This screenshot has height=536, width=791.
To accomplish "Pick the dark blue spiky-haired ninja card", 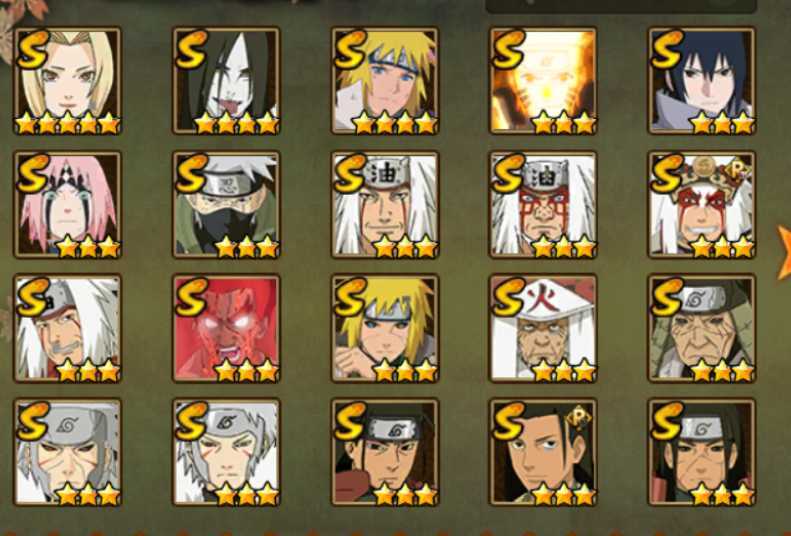I will point(702,81).
